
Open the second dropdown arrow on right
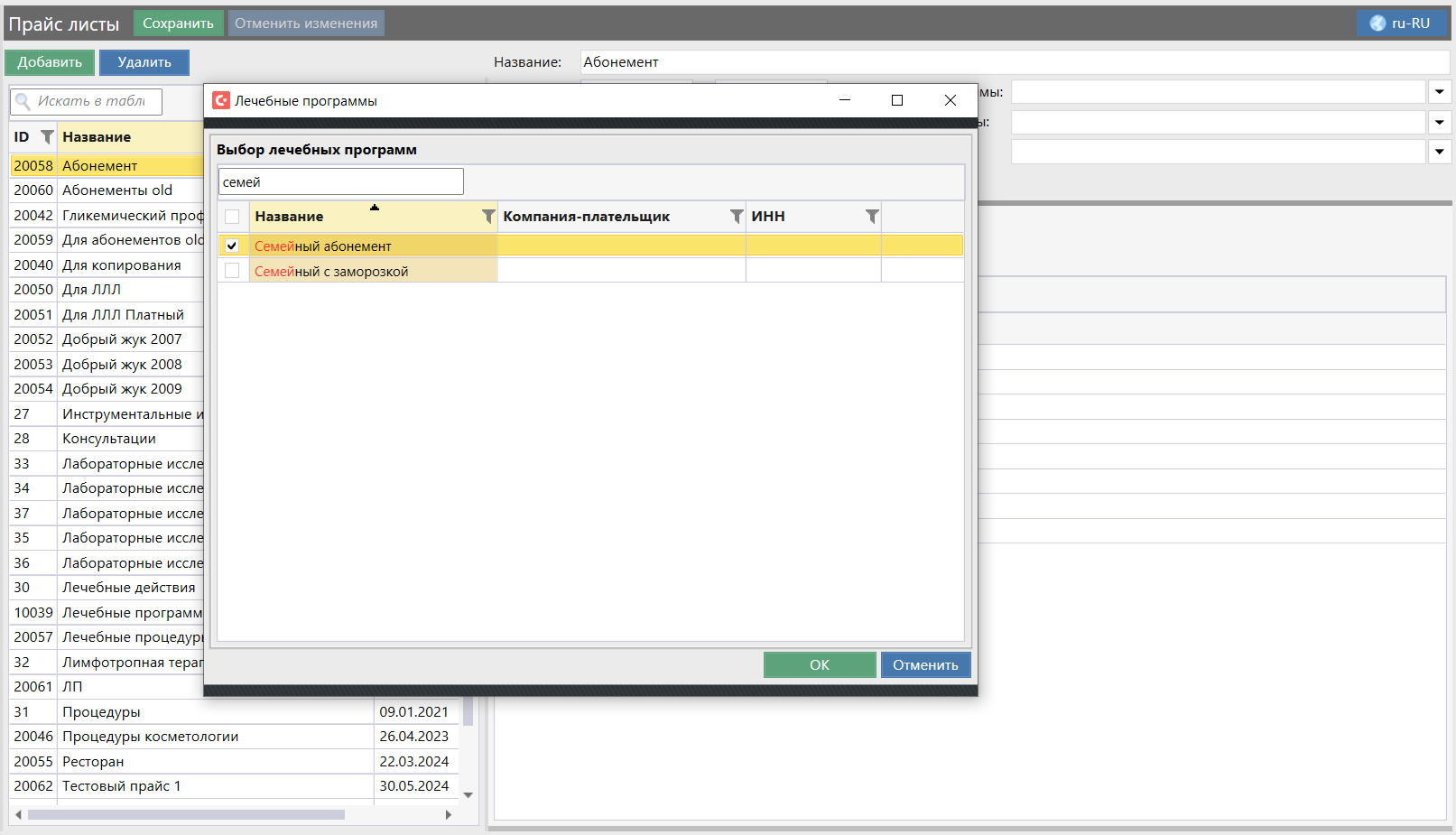1440,122
